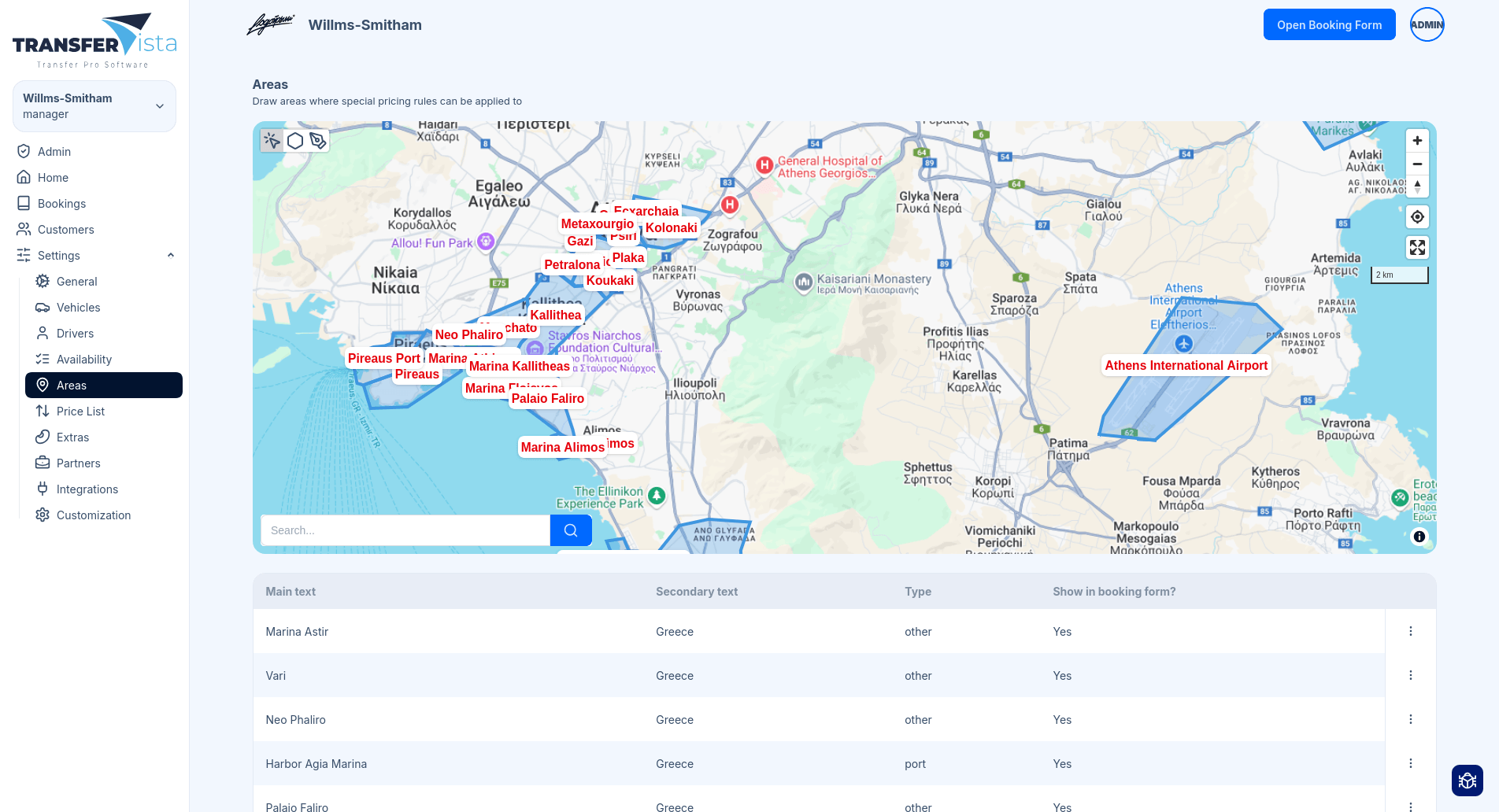This screenshot has width=1499, height=812.
Task: Open row actions for Harbor Agia Marina
Action: coord(1411,763)
